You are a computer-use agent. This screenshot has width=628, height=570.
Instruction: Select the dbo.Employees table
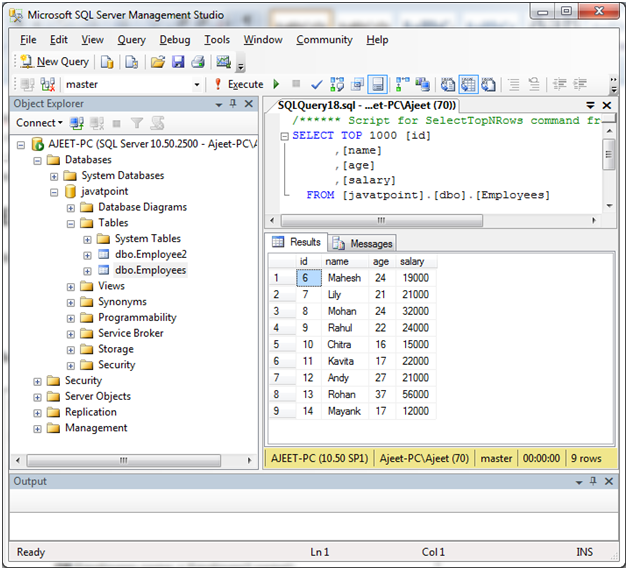[150, 270]
